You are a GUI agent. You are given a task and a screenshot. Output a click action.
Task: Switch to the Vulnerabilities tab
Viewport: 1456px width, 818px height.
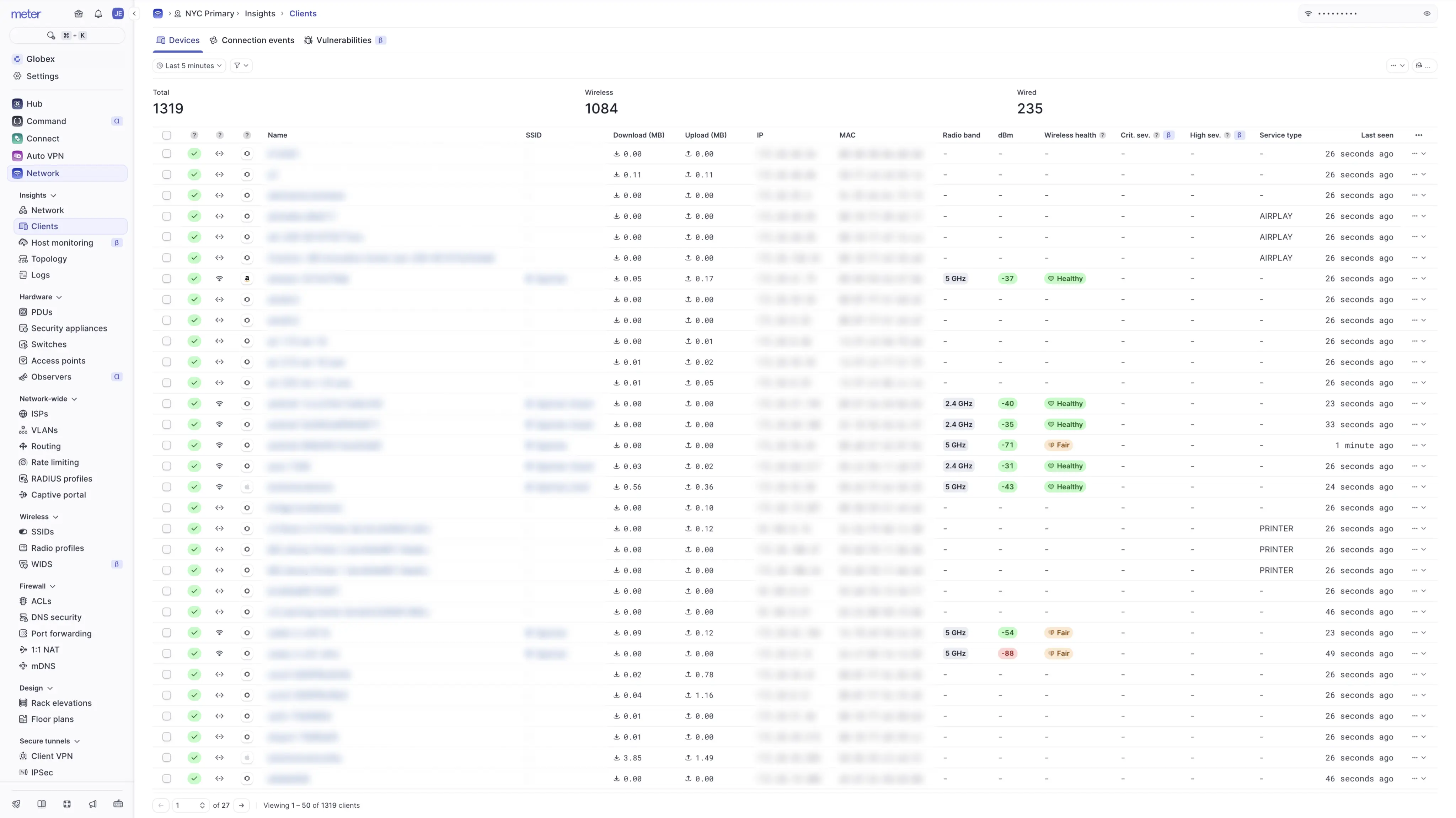343,40
